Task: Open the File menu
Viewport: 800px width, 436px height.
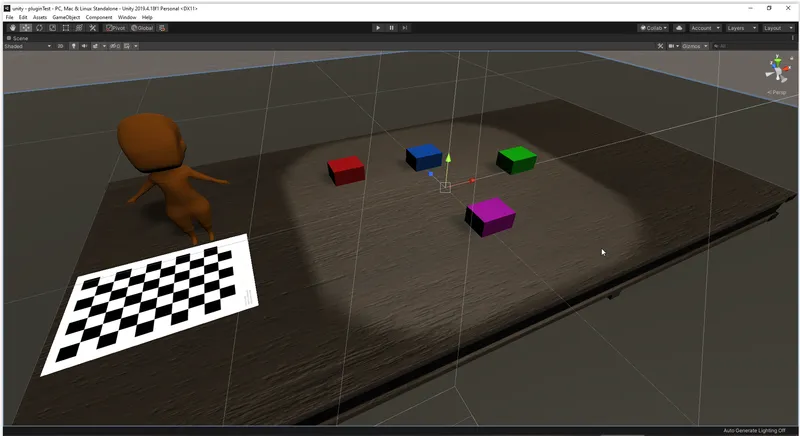Action: click(9, 17)
